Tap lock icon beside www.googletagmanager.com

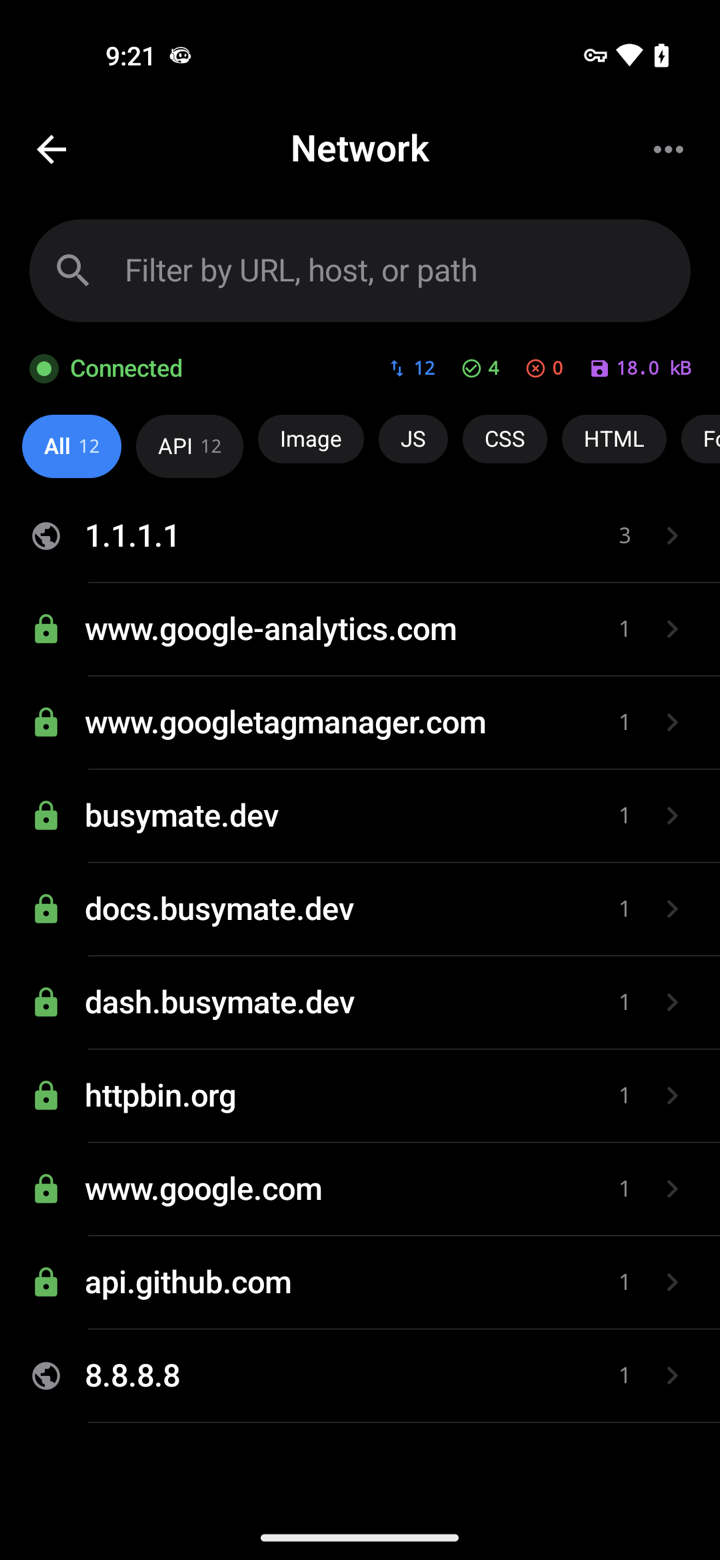coord(46,722)
